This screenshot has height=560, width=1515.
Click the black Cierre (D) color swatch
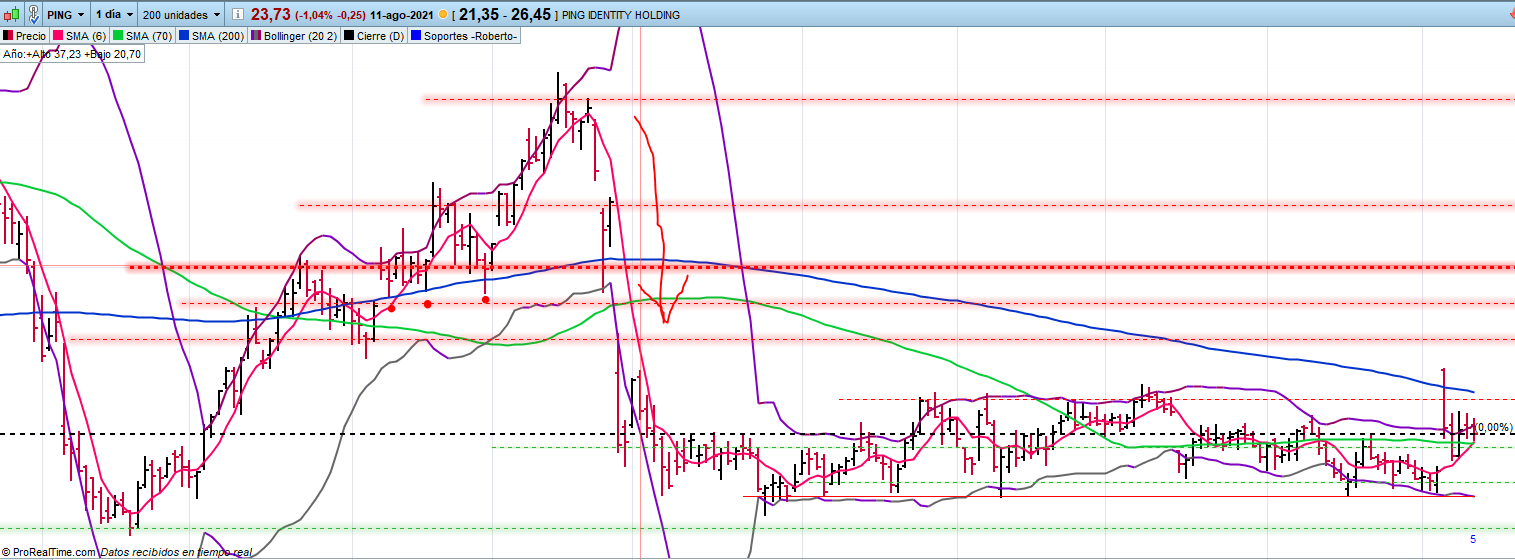(348, 36)
